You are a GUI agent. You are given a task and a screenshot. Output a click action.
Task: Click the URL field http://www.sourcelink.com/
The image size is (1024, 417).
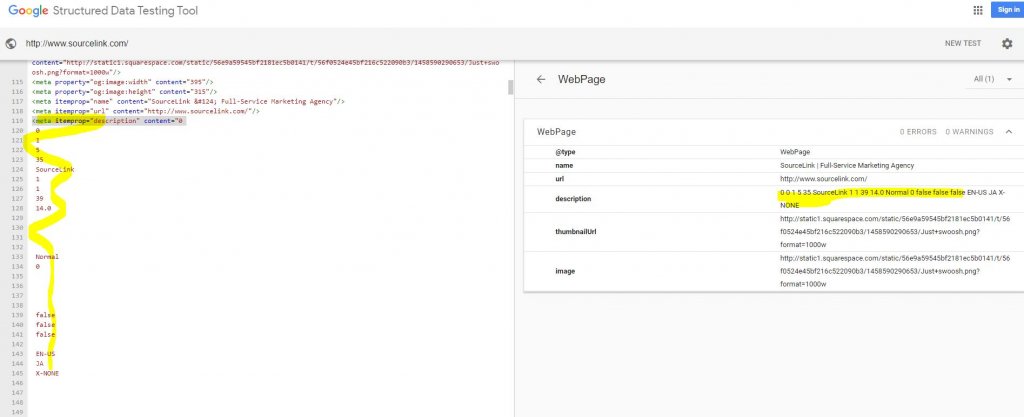tap(76, 44)
